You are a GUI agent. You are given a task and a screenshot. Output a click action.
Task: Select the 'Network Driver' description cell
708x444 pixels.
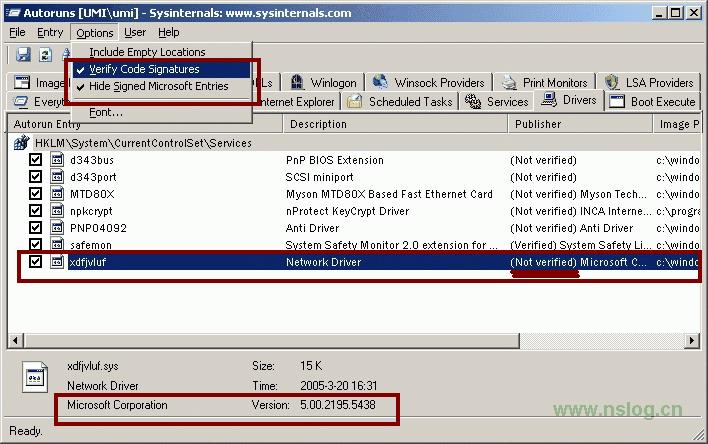point(323,262)
